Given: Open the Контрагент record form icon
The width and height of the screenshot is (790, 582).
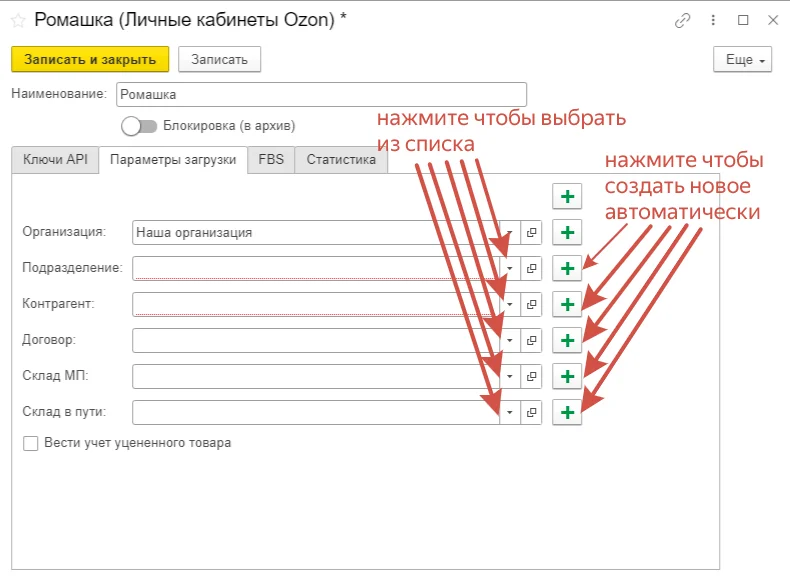Looking at the screenshot, I should pyautogui.click(x=532, y=304).
